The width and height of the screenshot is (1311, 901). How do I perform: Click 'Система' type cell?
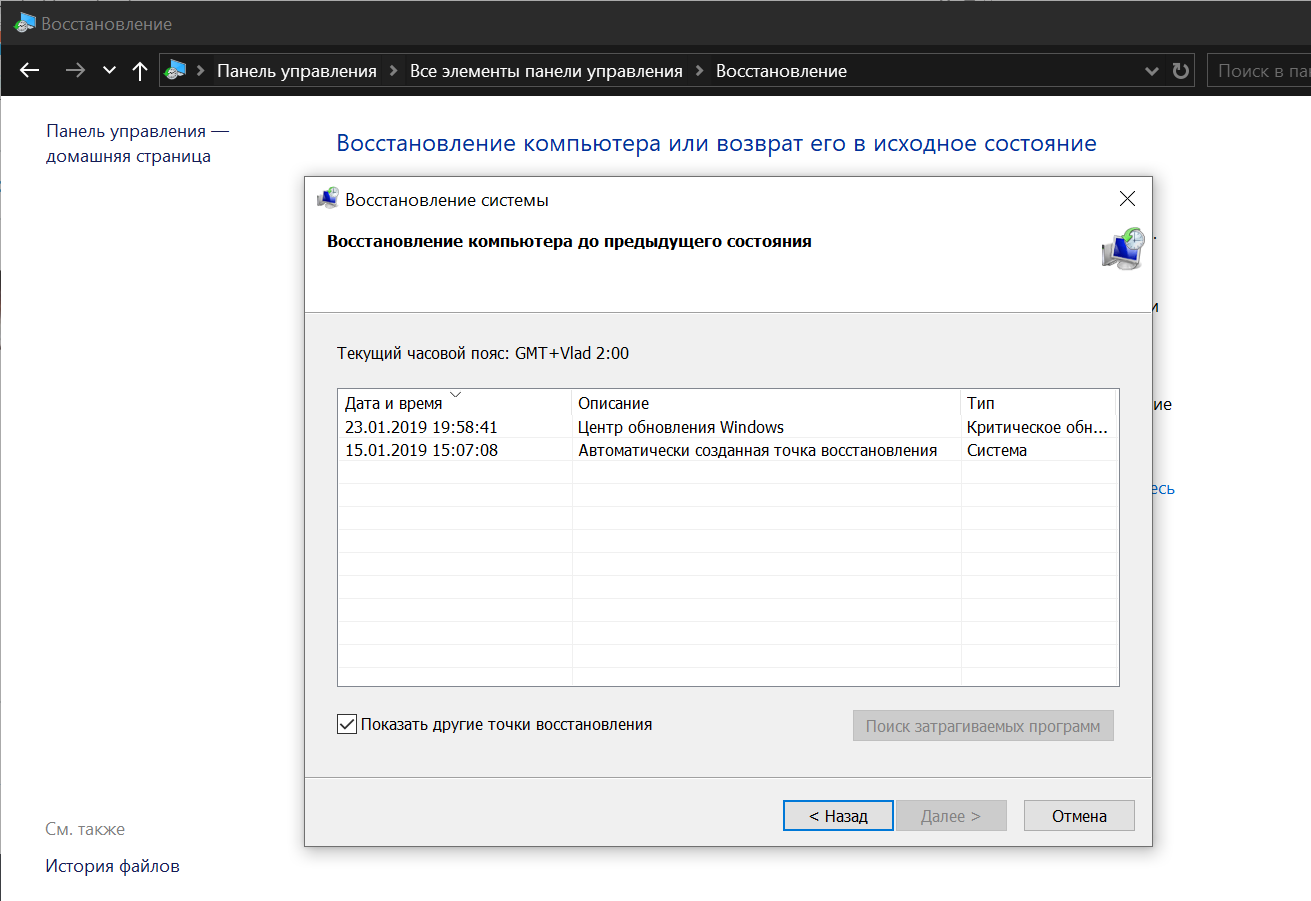point(997,450)
